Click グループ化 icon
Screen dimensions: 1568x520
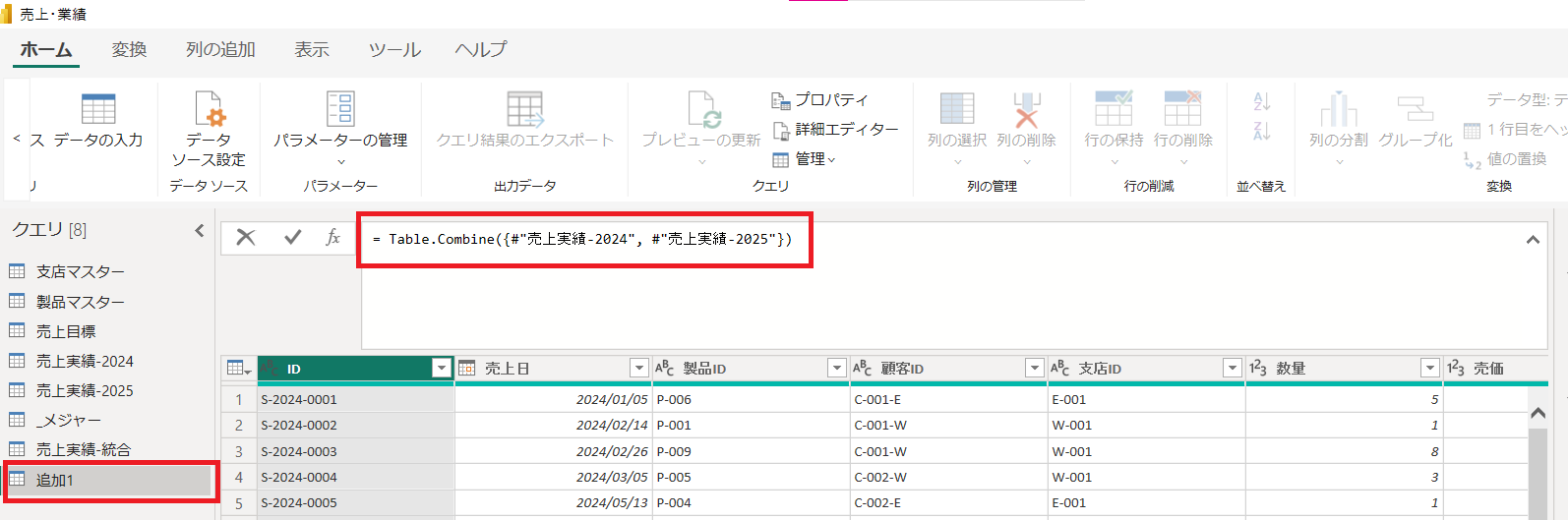coord(1416,108)
